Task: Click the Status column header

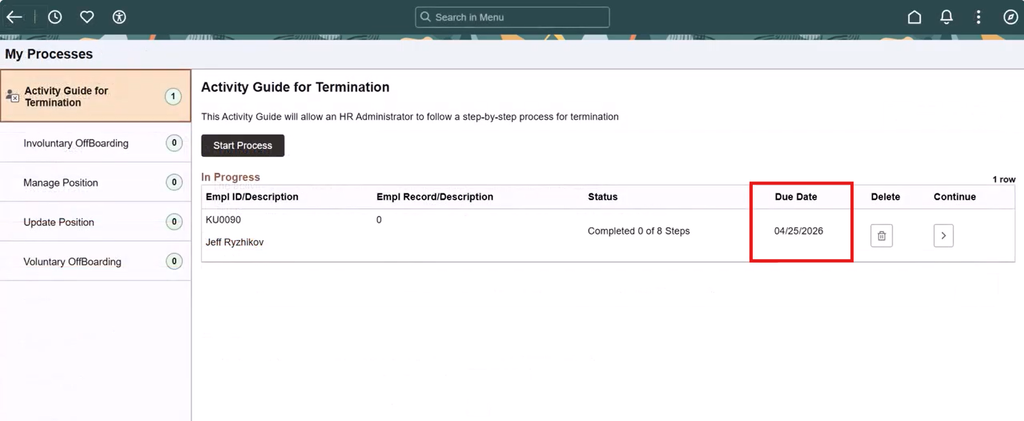Action: point(602,196)
